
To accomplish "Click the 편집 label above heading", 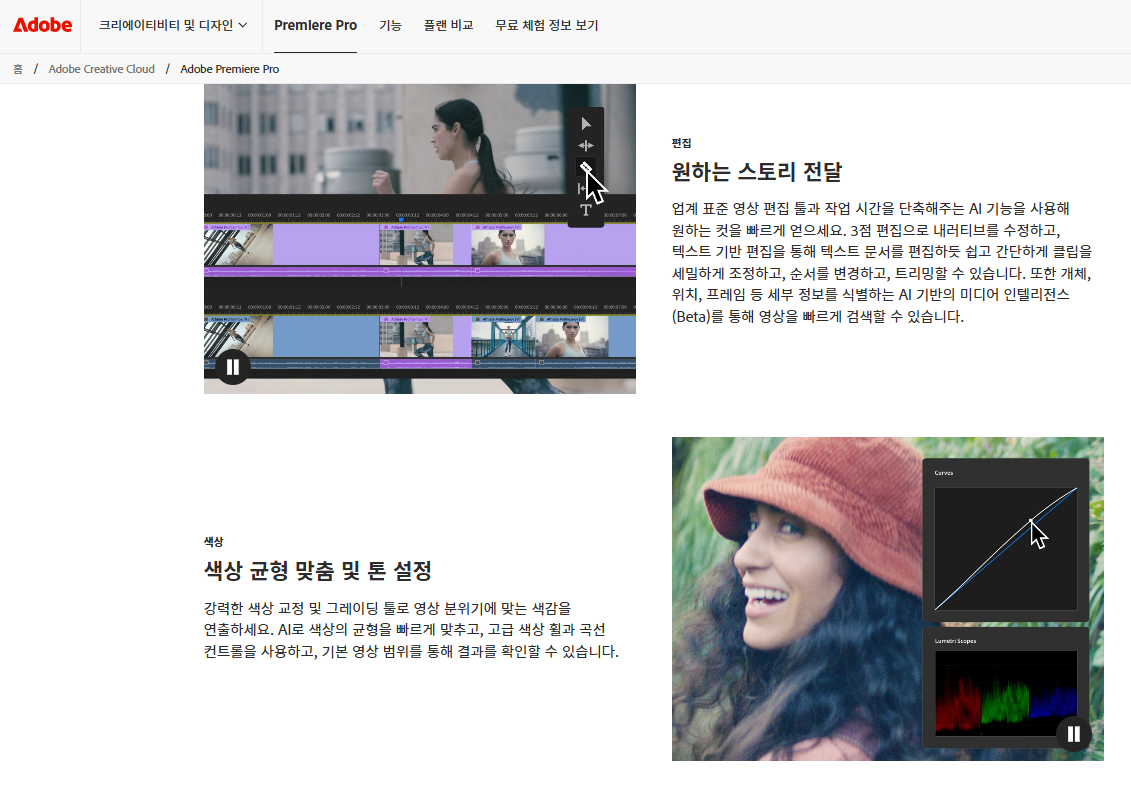I will tap(682, 143).
